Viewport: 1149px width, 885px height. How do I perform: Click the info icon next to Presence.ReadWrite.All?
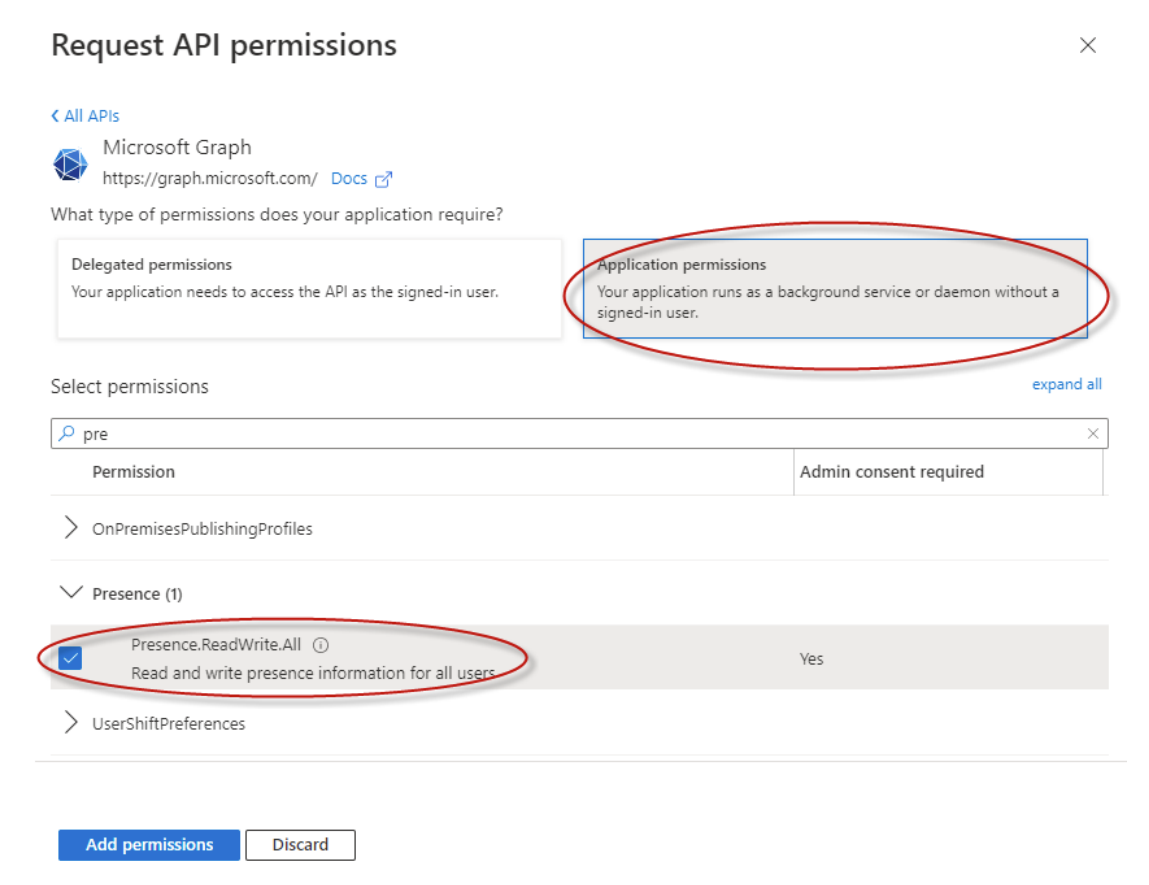[x=321, y=645]
